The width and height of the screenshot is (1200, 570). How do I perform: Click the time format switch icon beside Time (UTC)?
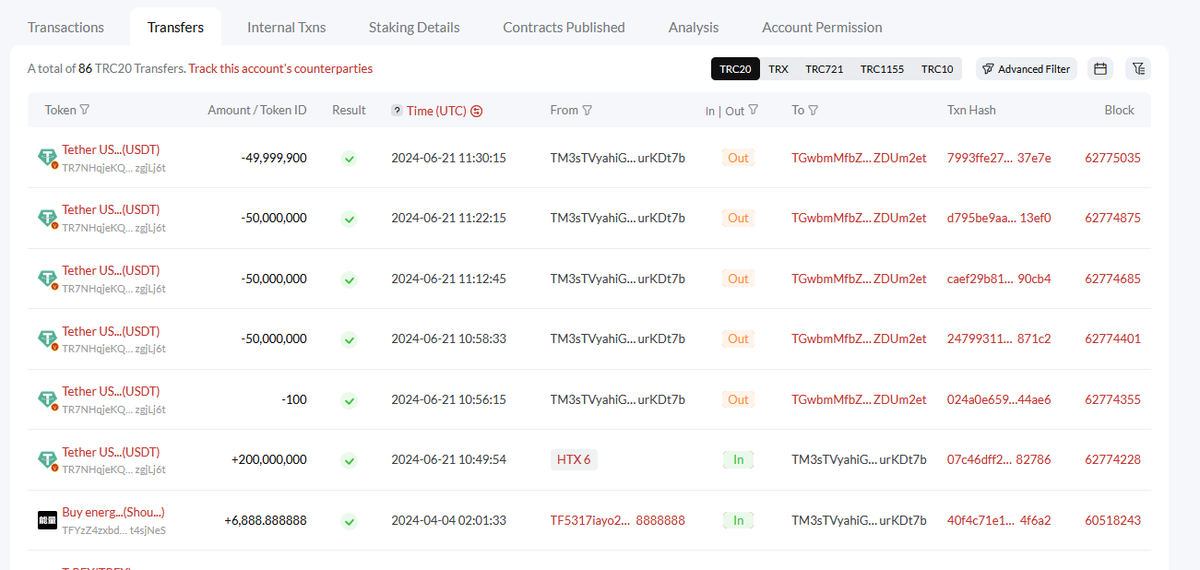point(477,110)
